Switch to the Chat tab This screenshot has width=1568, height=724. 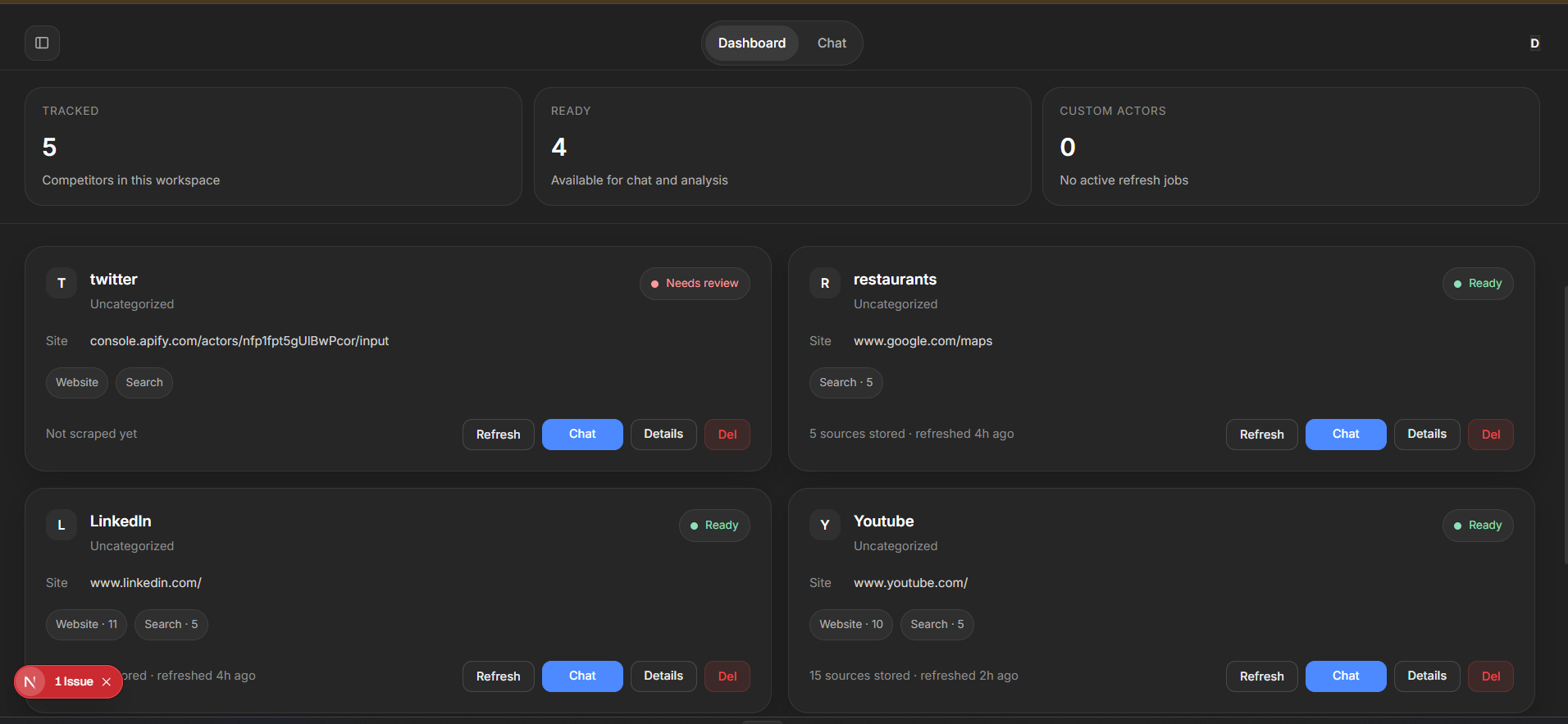(x=832, y=43)
